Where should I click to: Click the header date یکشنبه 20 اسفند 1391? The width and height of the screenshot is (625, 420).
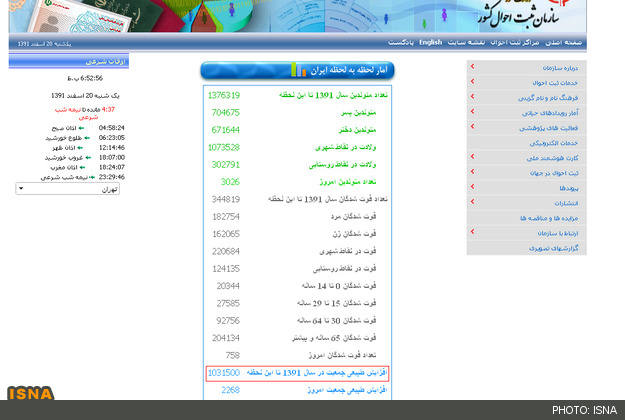coord(44,44)
